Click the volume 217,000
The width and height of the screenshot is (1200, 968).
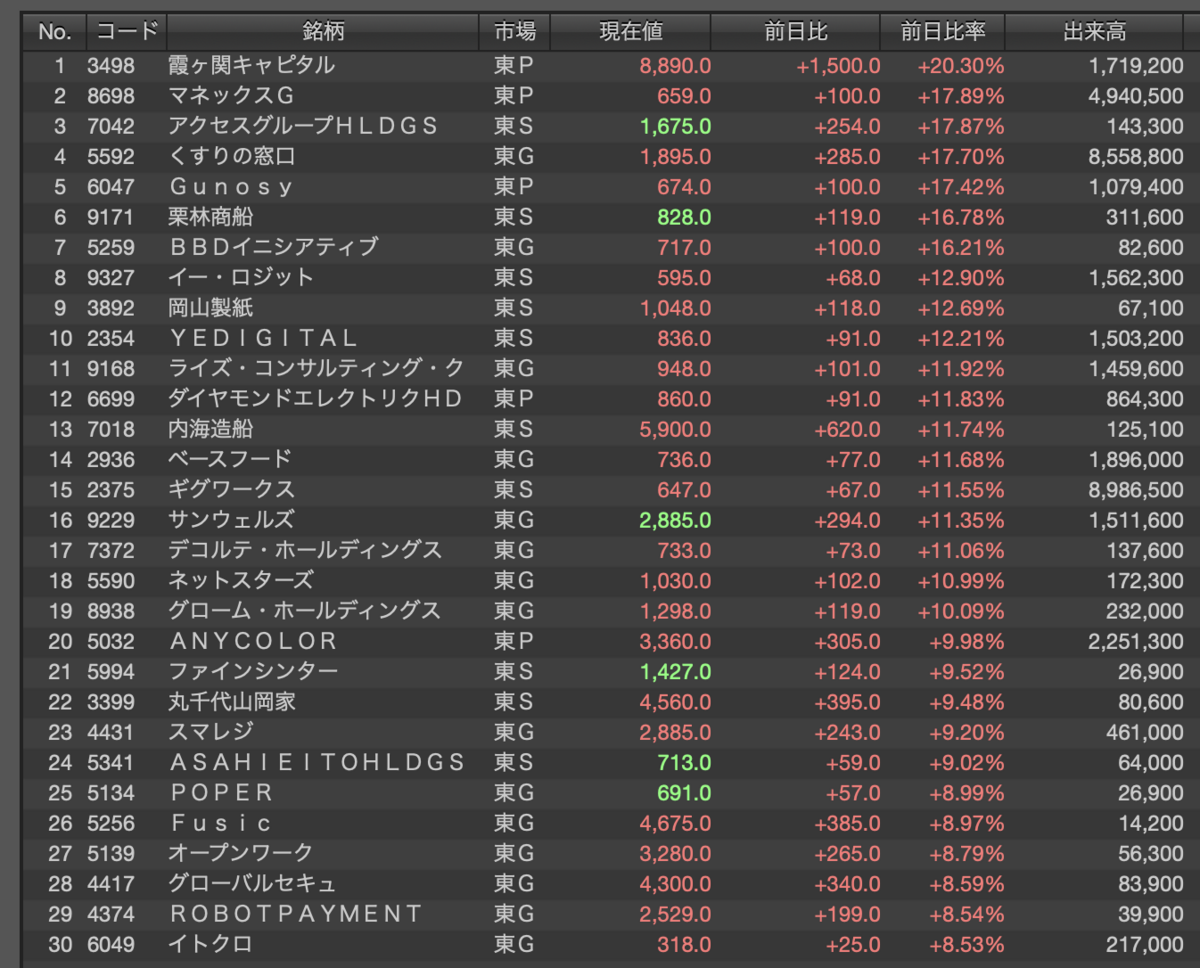[x=1146, y=944]
